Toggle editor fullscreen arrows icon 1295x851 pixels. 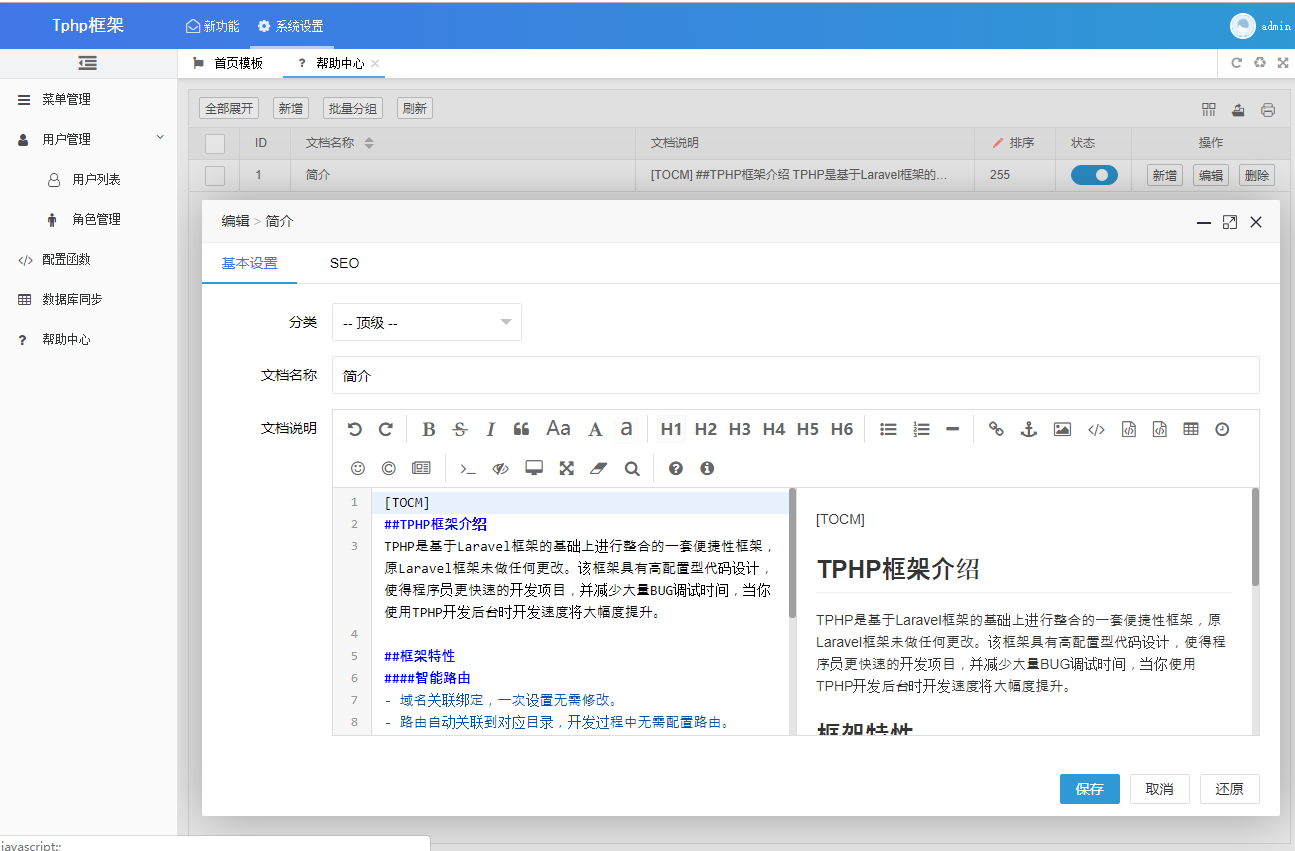(566, 468)
